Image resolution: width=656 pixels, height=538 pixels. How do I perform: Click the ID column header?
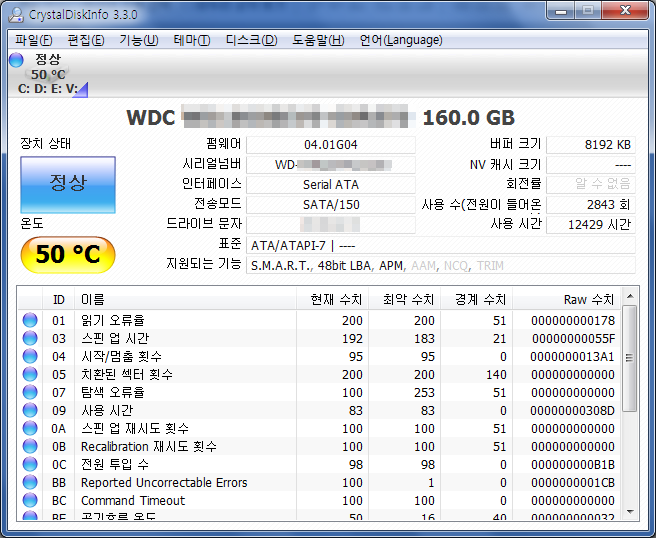59,300
